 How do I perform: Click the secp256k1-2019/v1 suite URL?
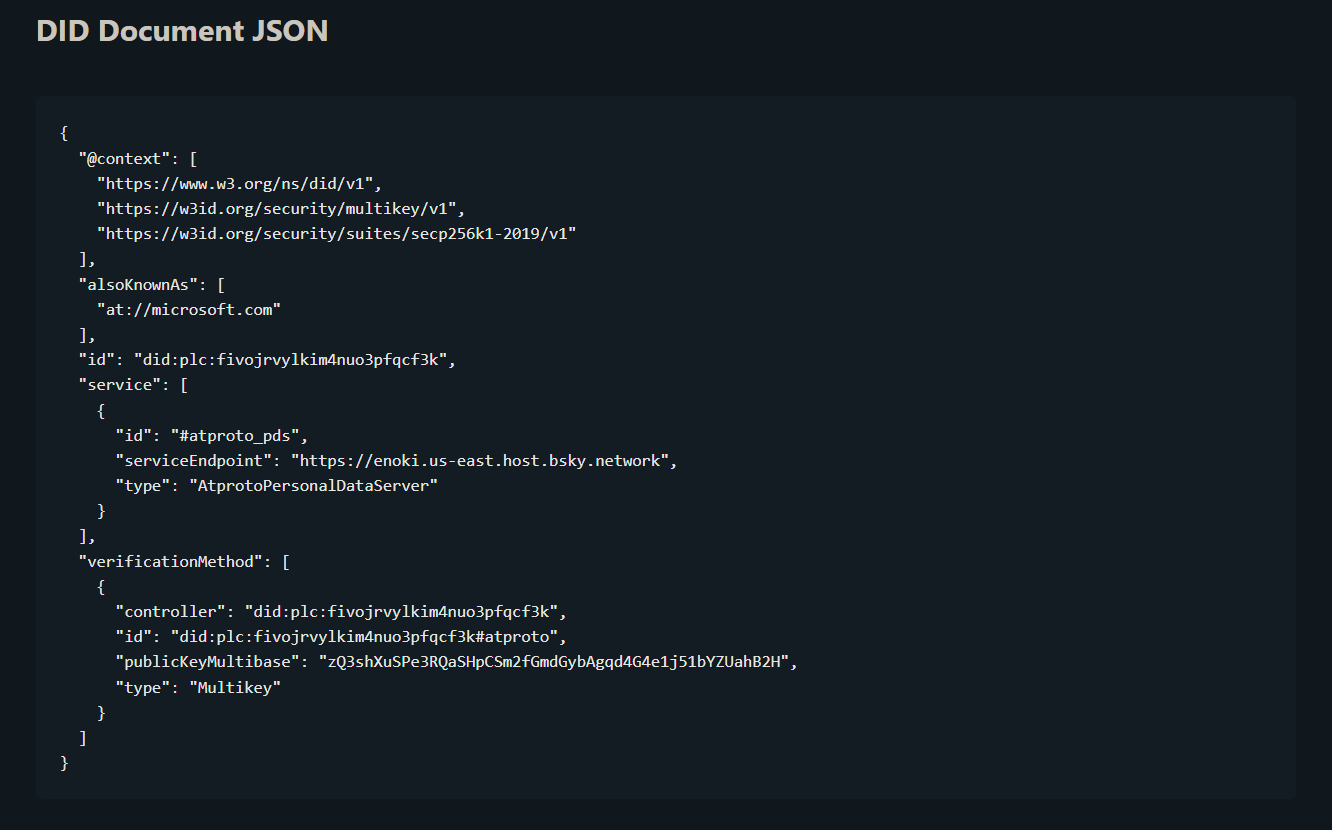point(337,234)
